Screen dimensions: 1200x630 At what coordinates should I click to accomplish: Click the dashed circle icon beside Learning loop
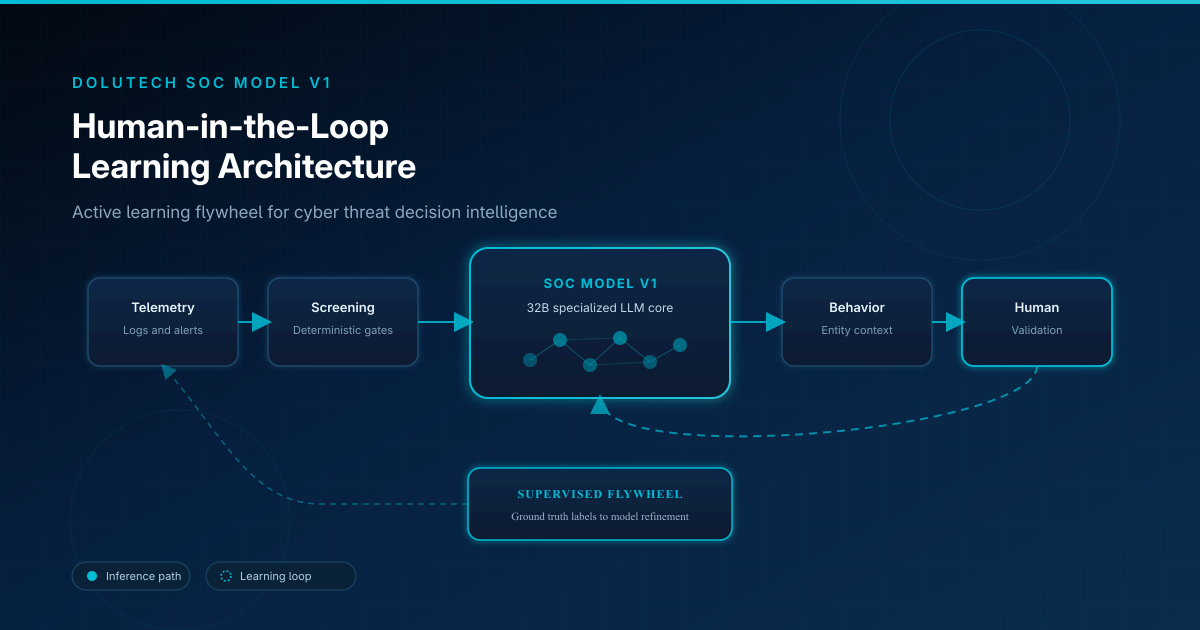226,576
